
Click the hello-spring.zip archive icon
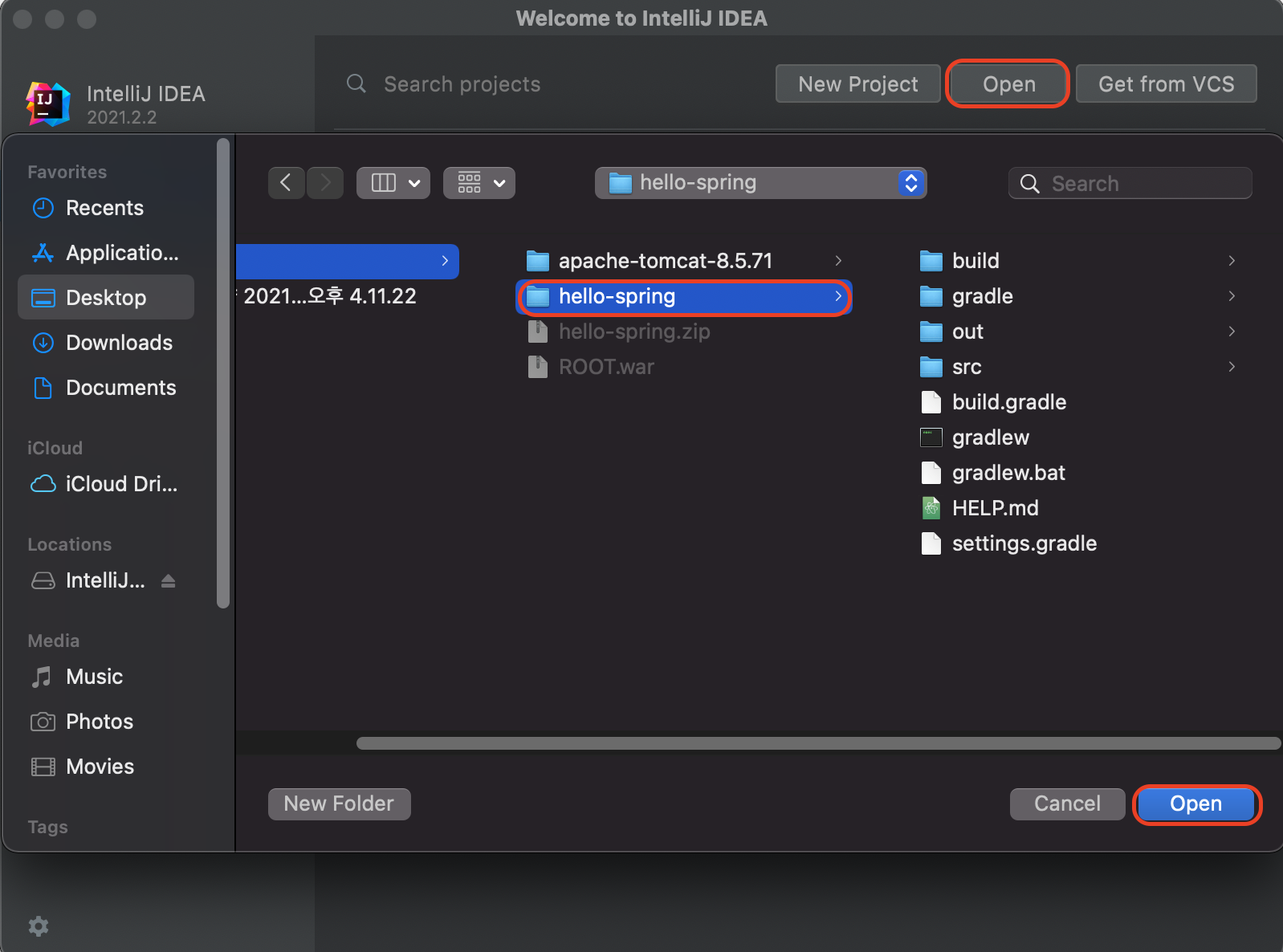(538, 332)
